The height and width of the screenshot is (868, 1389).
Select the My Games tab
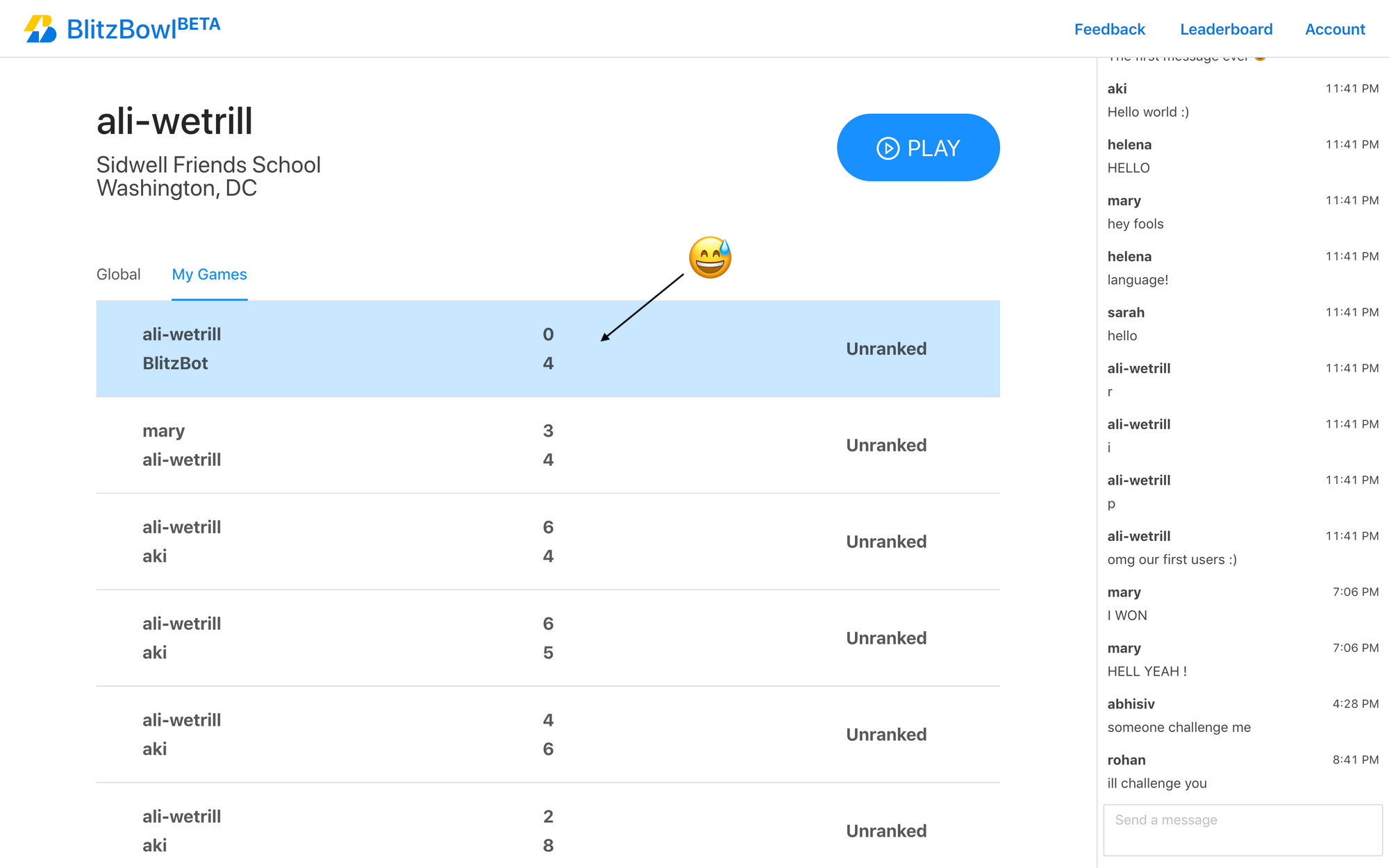pyautogui.click(x=209, y=274)
